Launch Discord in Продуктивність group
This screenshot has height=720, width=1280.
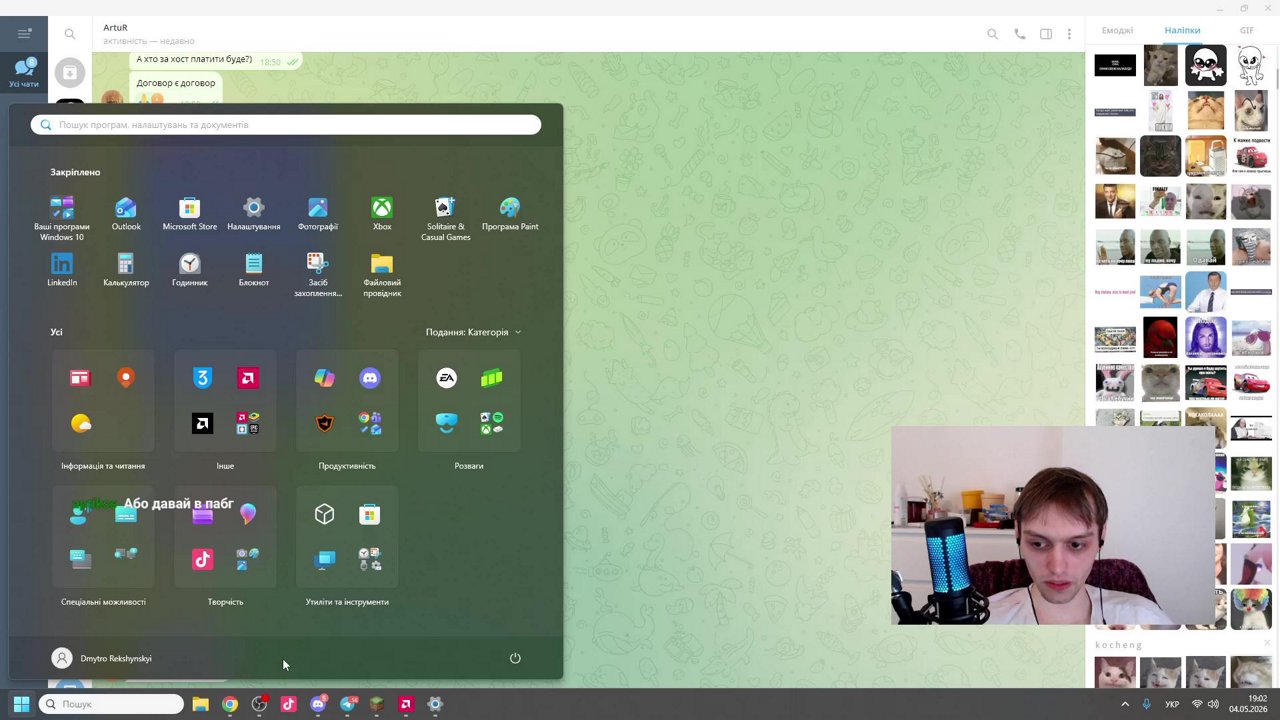[370, 378]
